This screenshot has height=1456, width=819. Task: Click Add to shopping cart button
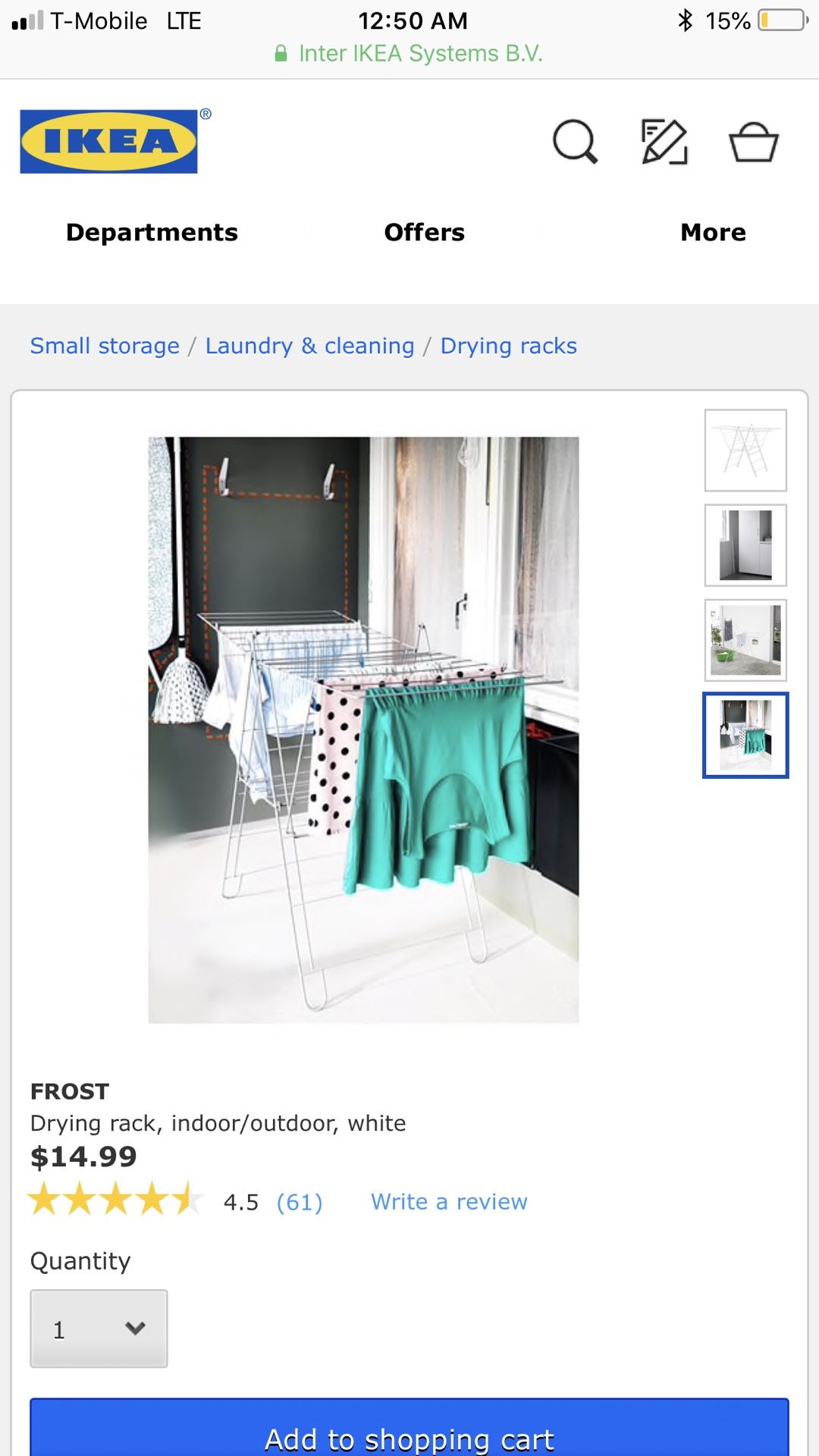[x=409, y=1427]
